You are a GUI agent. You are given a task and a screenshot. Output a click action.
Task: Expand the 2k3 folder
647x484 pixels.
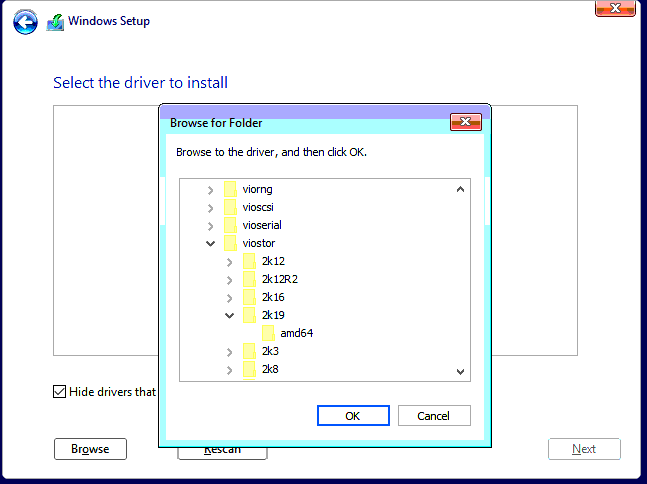pos(229,352)
